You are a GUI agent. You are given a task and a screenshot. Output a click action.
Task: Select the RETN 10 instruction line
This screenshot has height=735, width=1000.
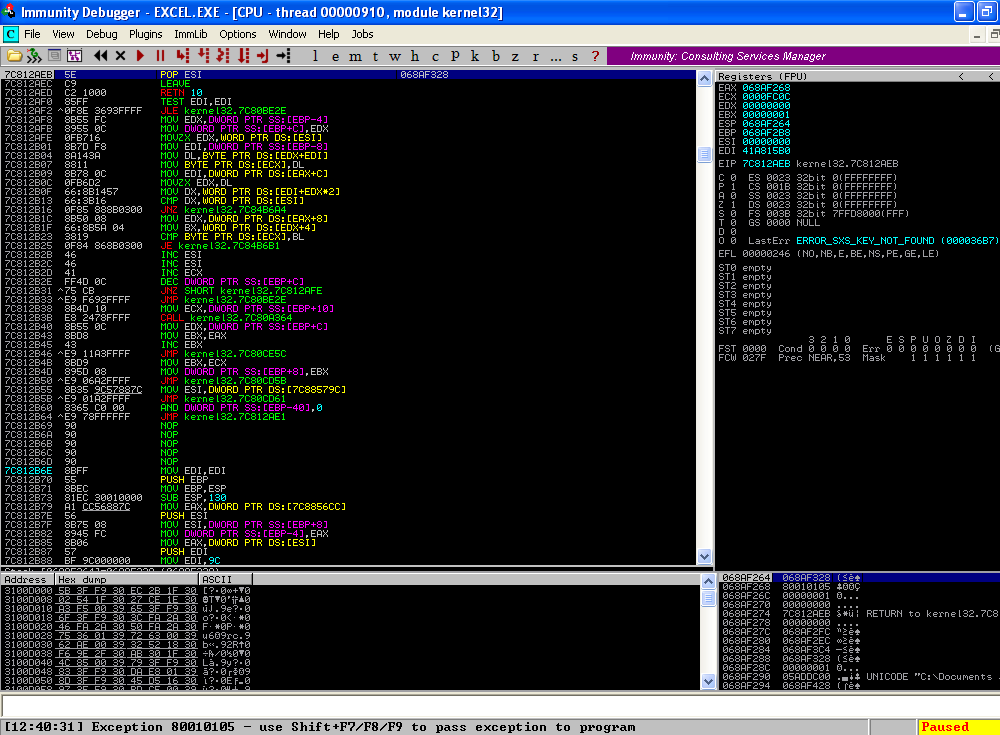pyautogui.click(x=348, y=93)
